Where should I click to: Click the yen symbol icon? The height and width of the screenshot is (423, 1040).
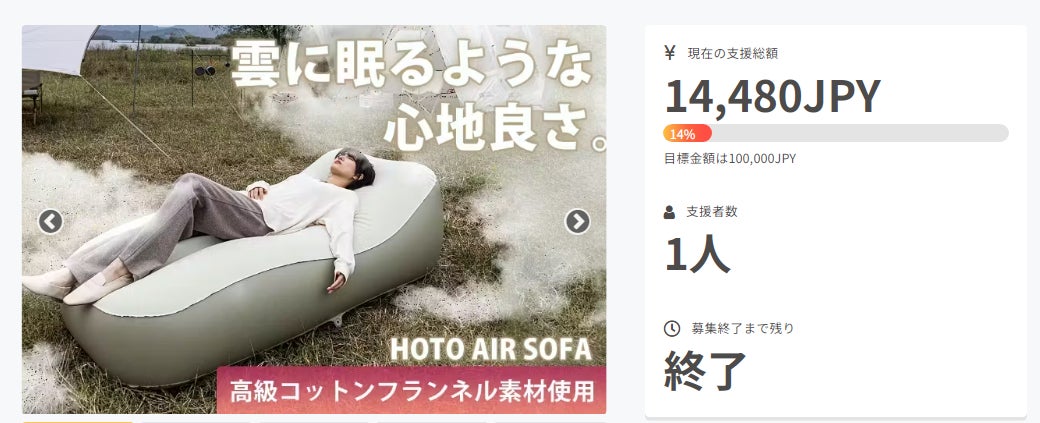[670, 53]
